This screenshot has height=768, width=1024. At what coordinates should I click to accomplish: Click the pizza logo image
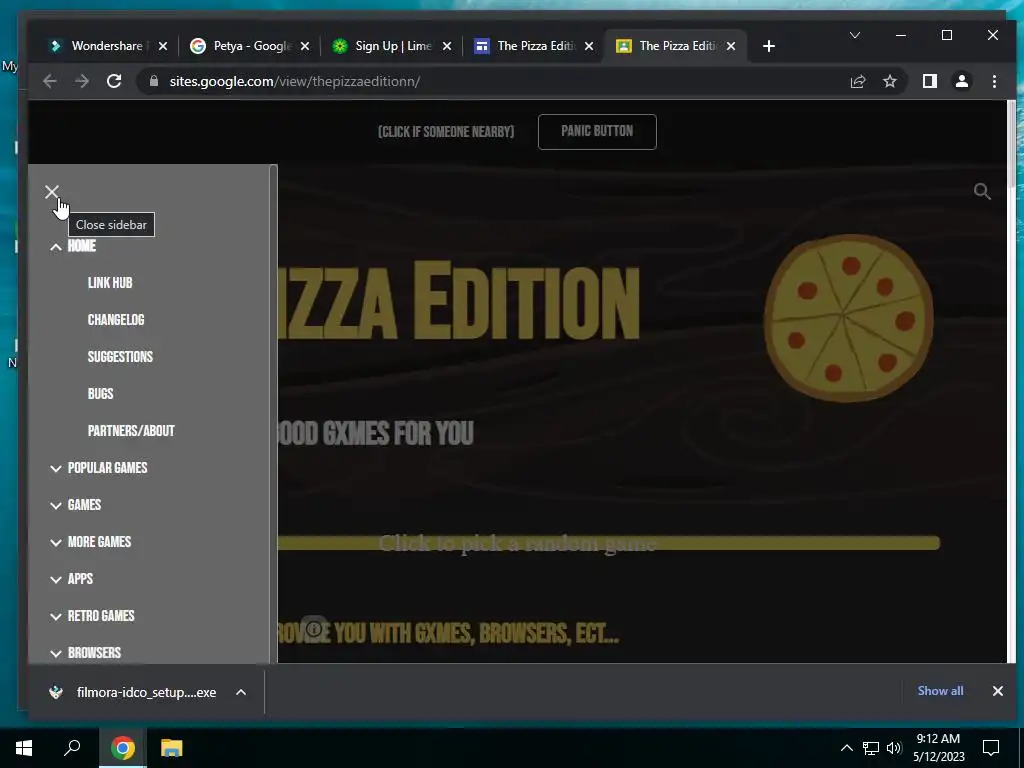point(848,318)
